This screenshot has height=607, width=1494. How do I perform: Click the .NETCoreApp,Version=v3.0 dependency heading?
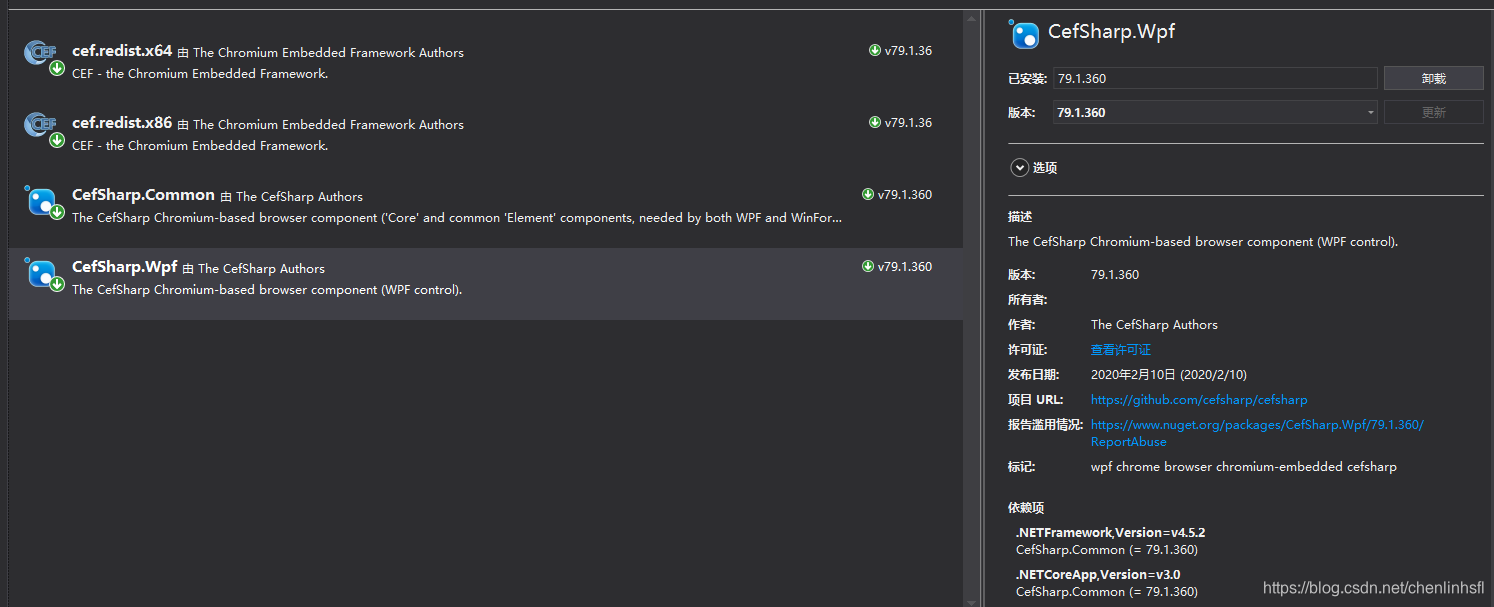pos(1098,575)
